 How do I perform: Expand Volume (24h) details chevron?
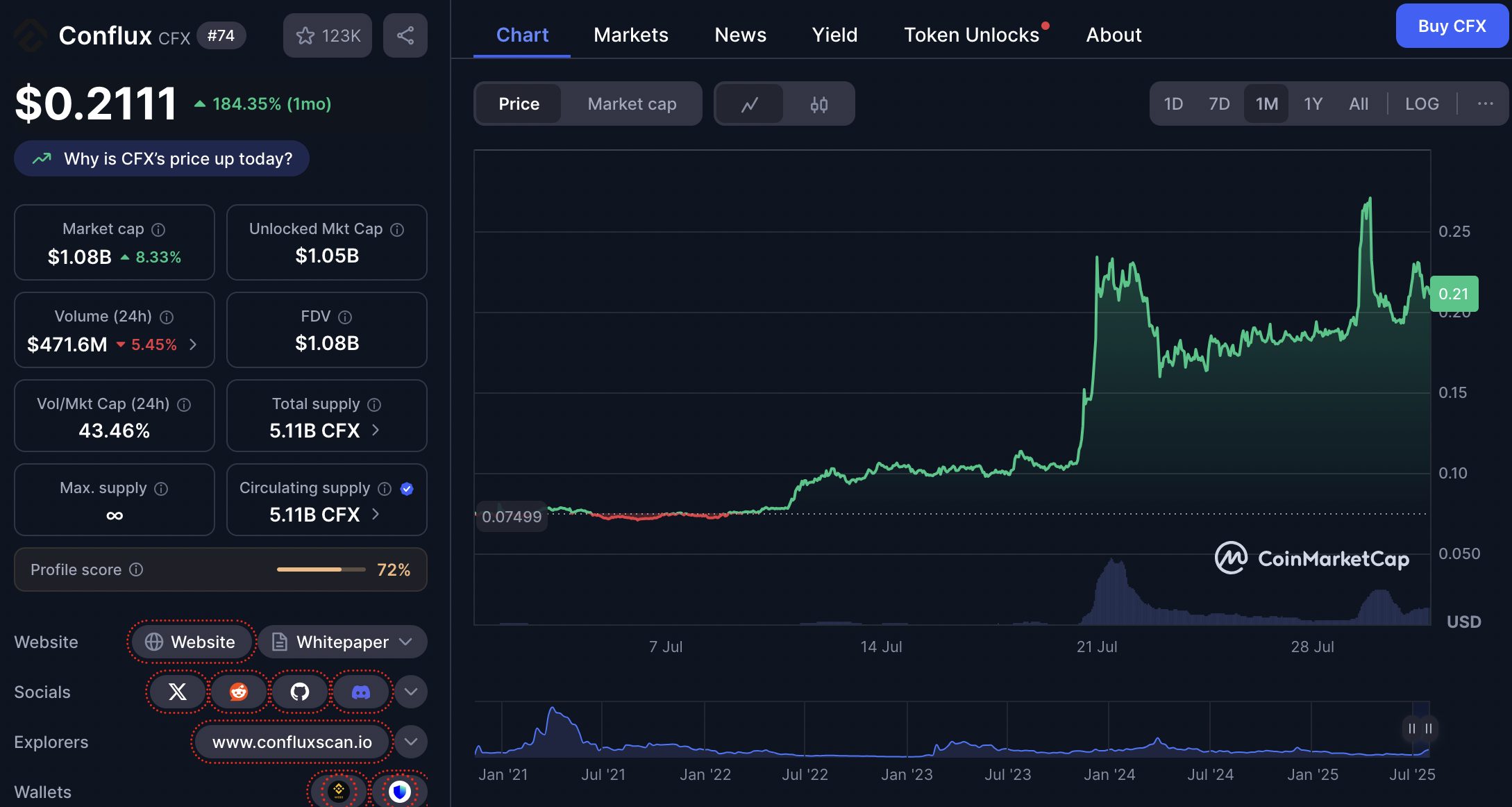(193, 344)
